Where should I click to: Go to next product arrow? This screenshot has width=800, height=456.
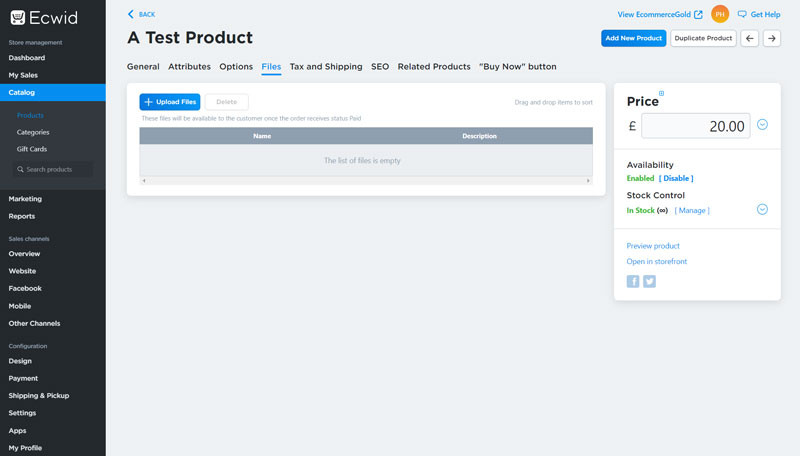tap(772, 38)
